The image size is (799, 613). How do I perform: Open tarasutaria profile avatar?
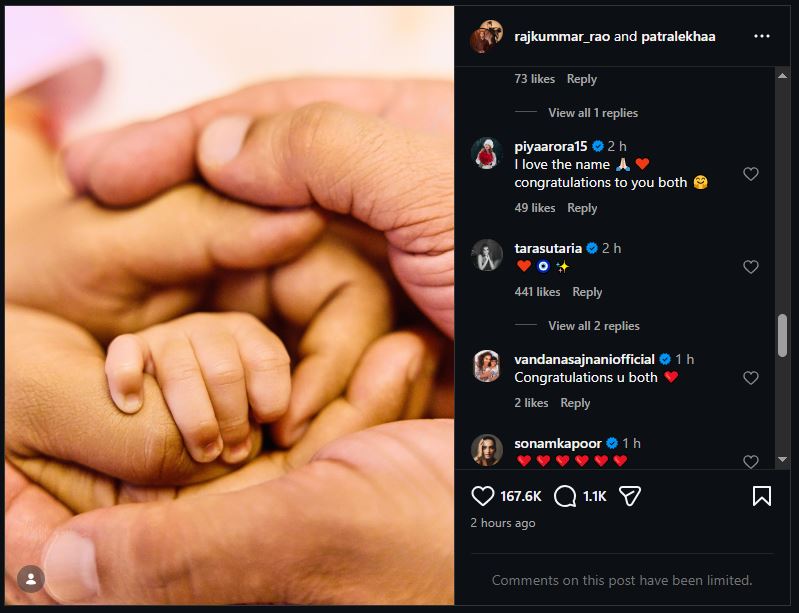(486, 255)
